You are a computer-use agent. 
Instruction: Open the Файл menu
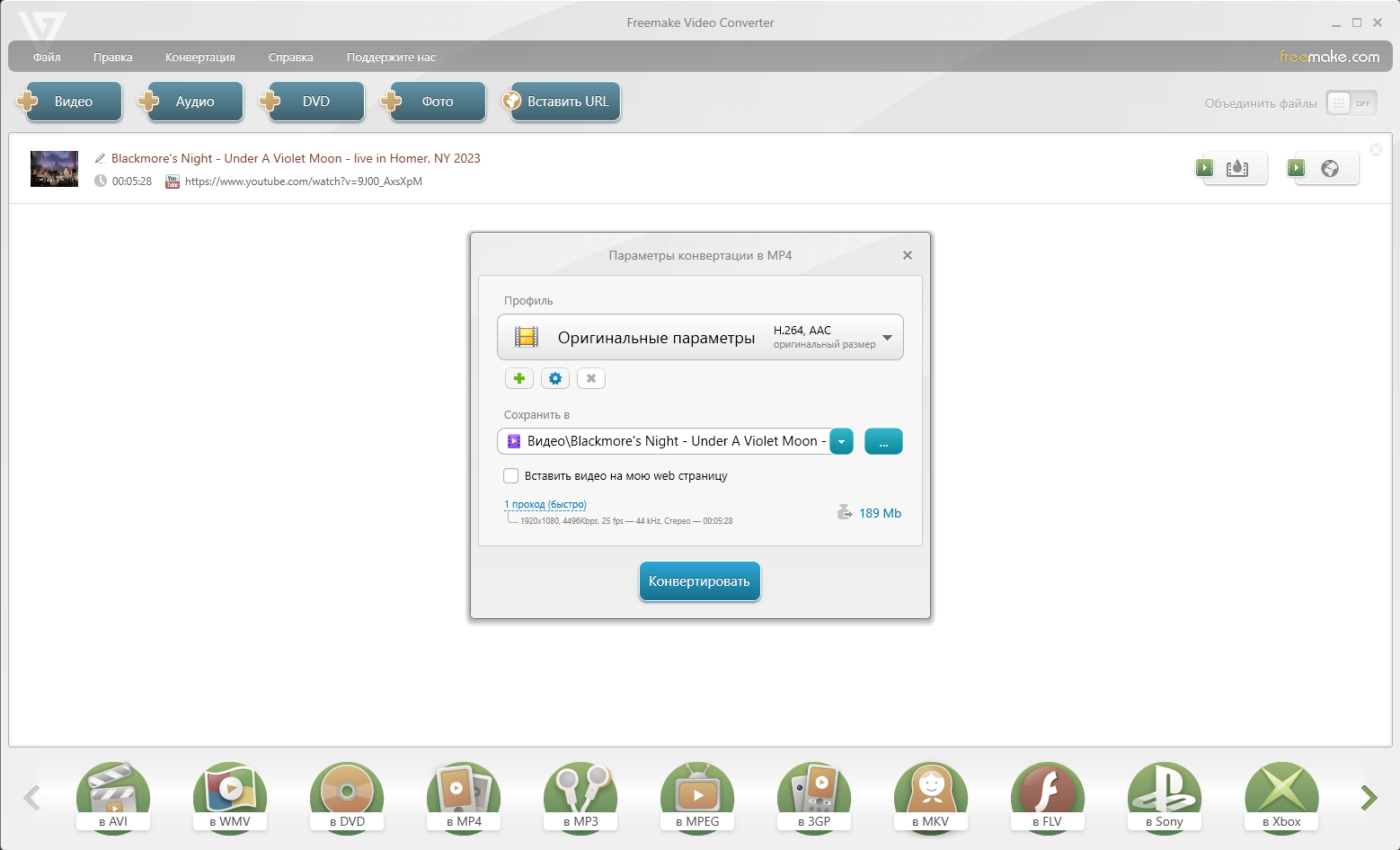click(x=47, y=58)
